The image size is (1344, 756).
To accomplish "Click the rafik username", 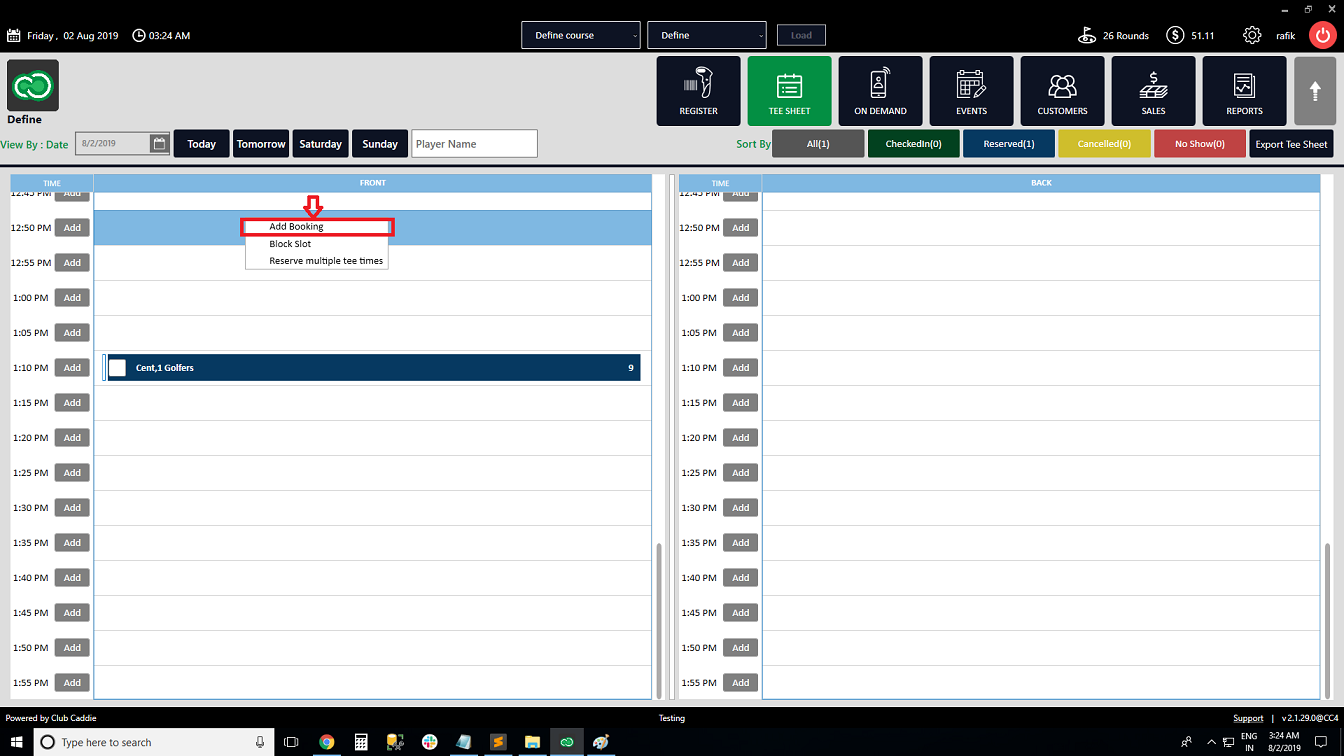I will coord(1285,35).
